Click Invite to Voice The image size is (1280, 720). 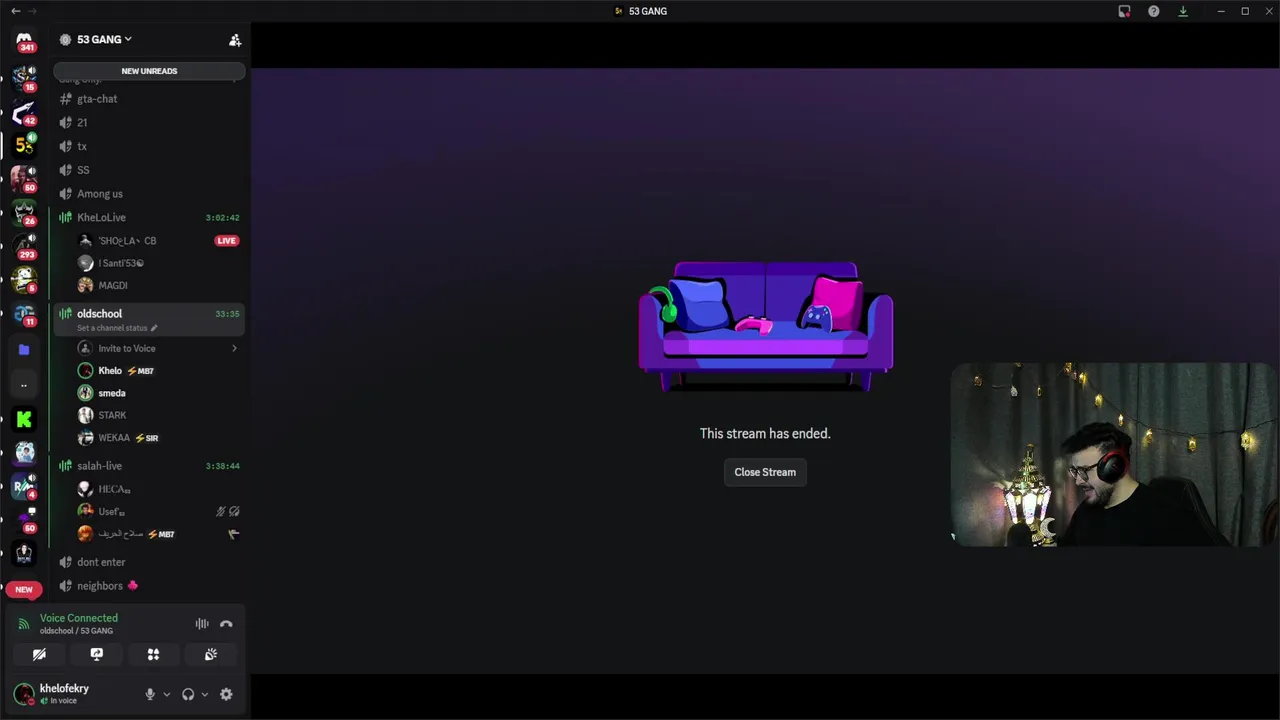(x=127, y=348)
